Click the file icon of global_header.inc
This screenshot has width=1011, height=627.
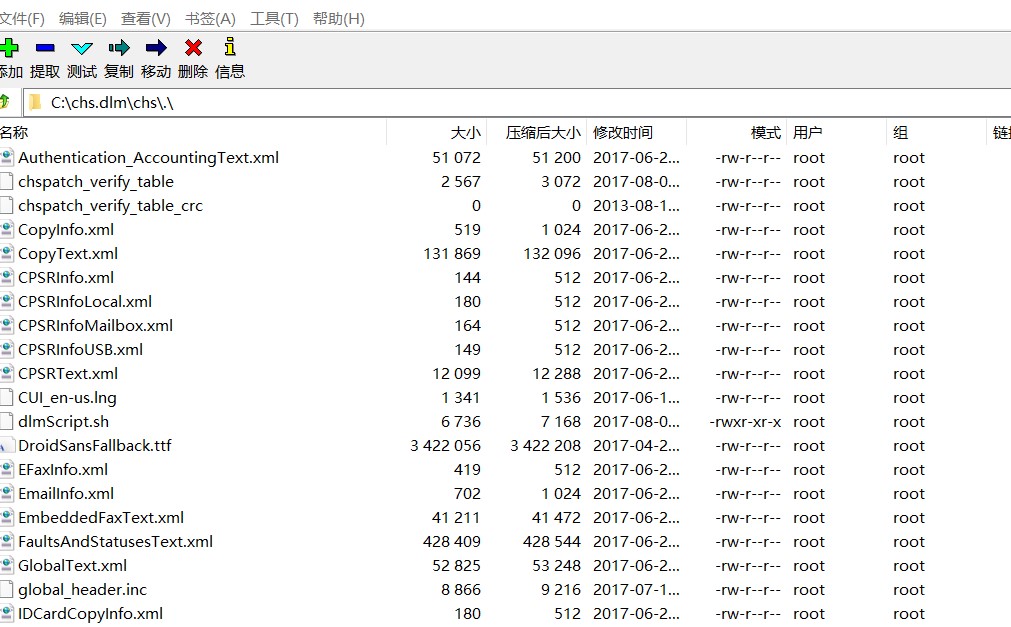click(x=6, y=590)
